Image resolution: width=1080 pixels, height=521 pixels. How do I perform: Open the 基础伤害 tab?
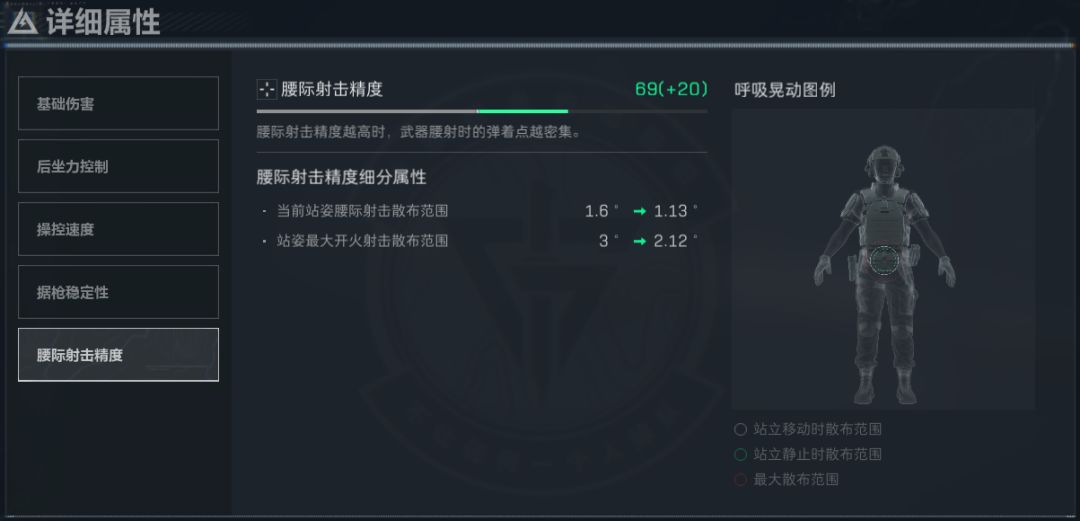(x=118, y=103)
